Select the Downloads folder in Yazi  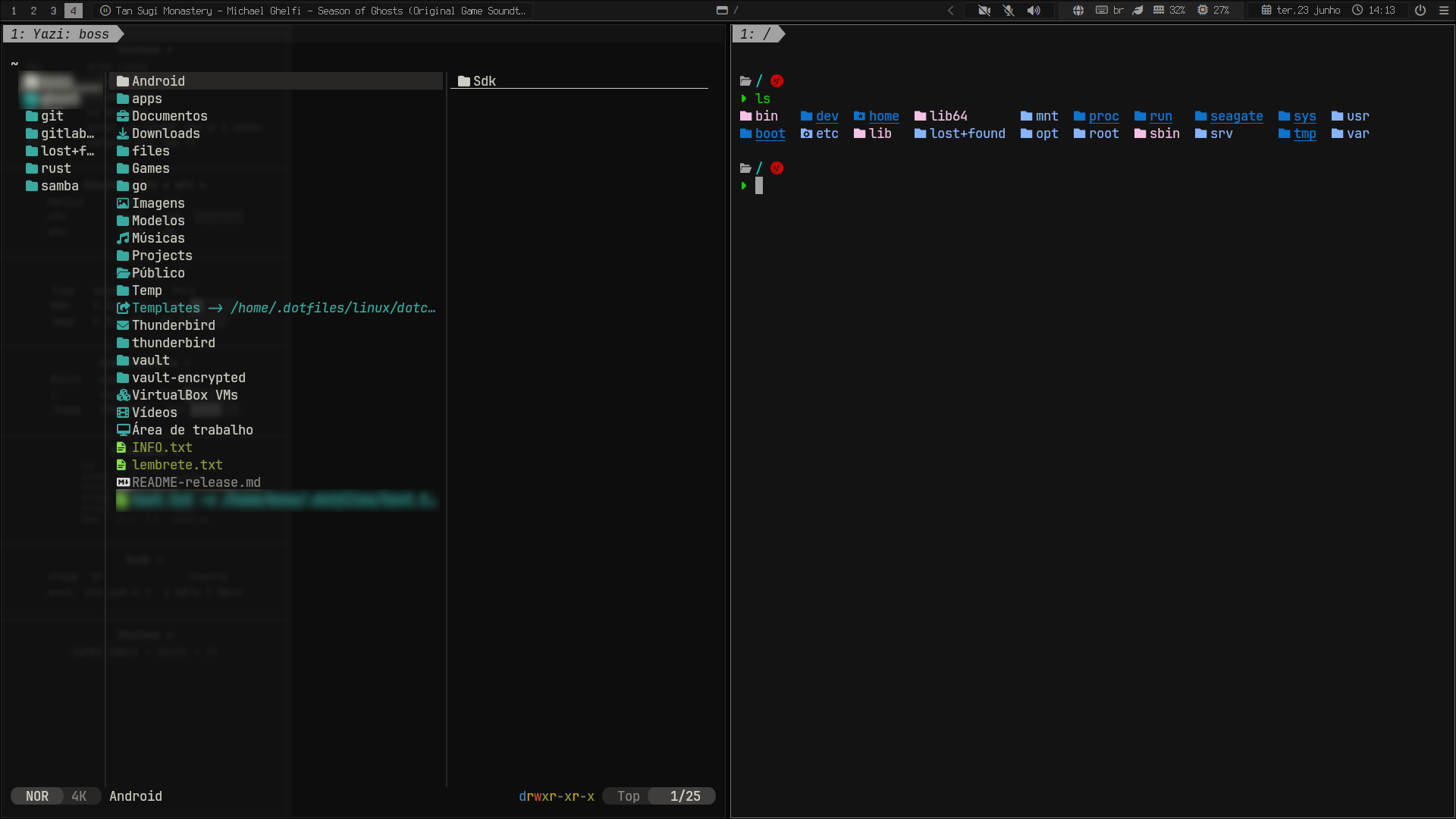(158, 133)
